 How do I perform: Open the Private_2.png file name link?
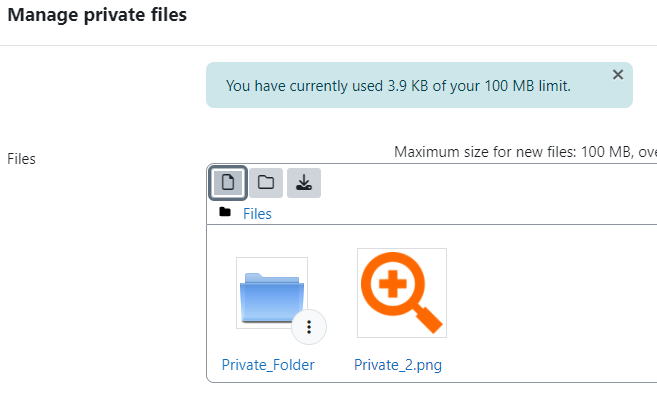pyautogui.click(x=398, y=365)
